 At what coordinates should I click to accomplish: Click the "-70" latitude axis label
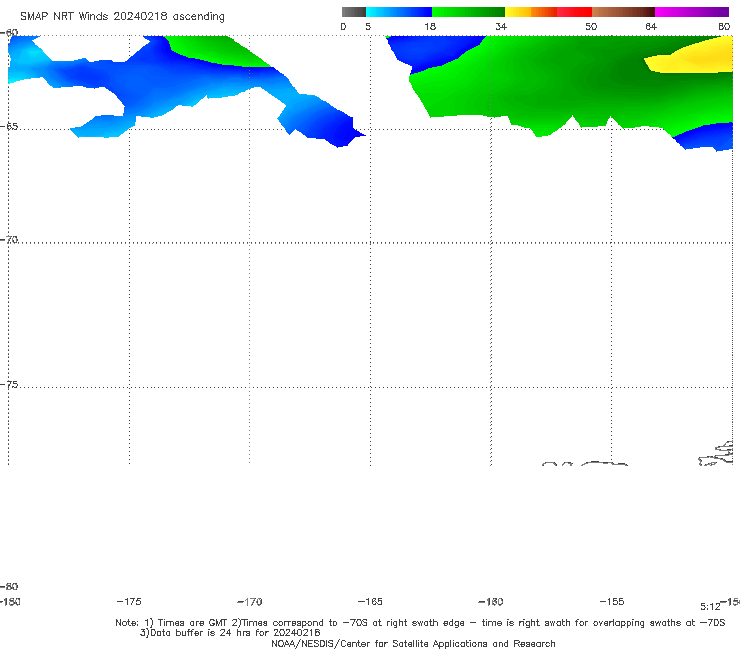tap(9, 240)
